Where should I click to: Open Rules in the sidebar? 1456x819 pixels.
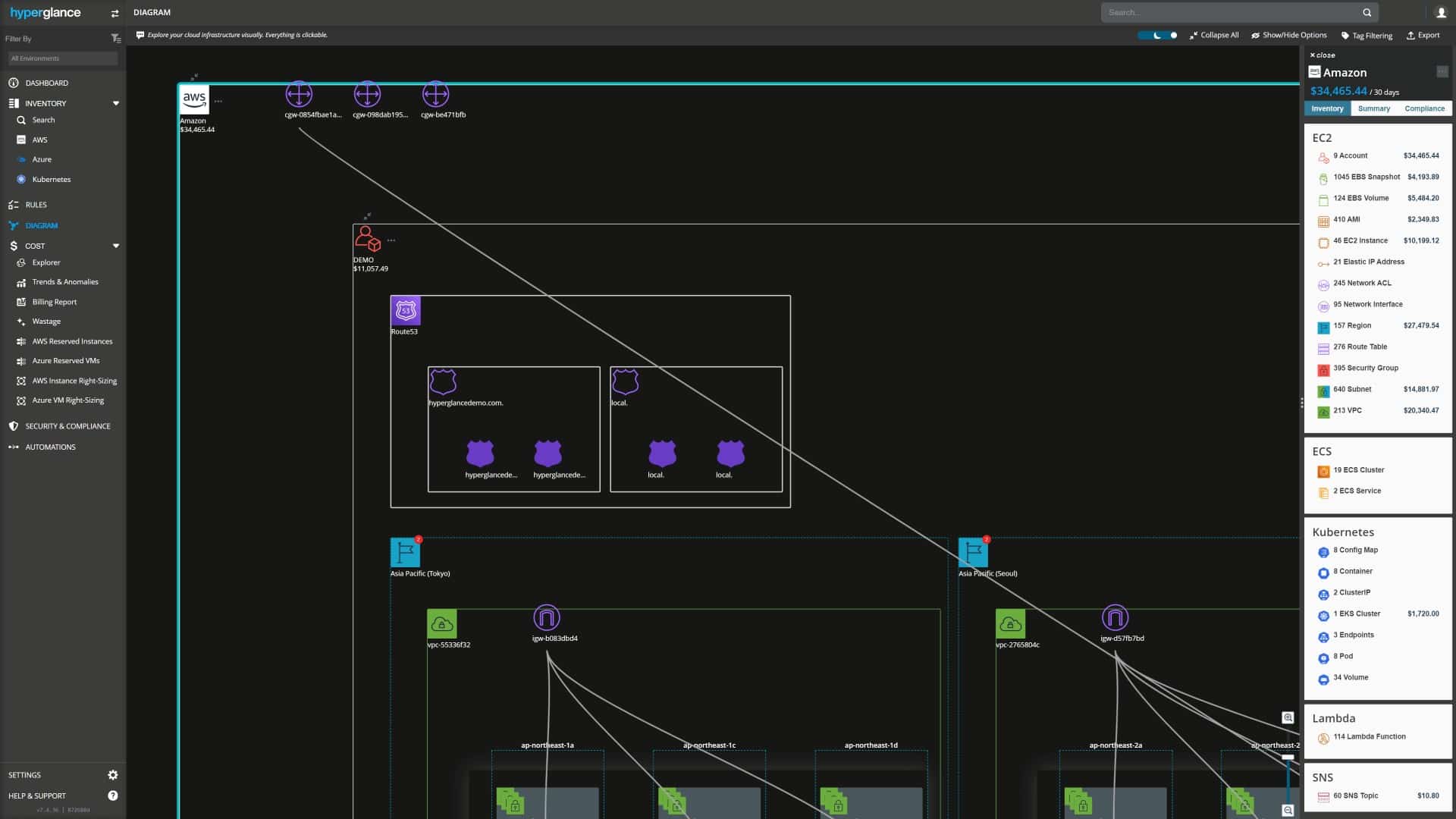point(36,205)
